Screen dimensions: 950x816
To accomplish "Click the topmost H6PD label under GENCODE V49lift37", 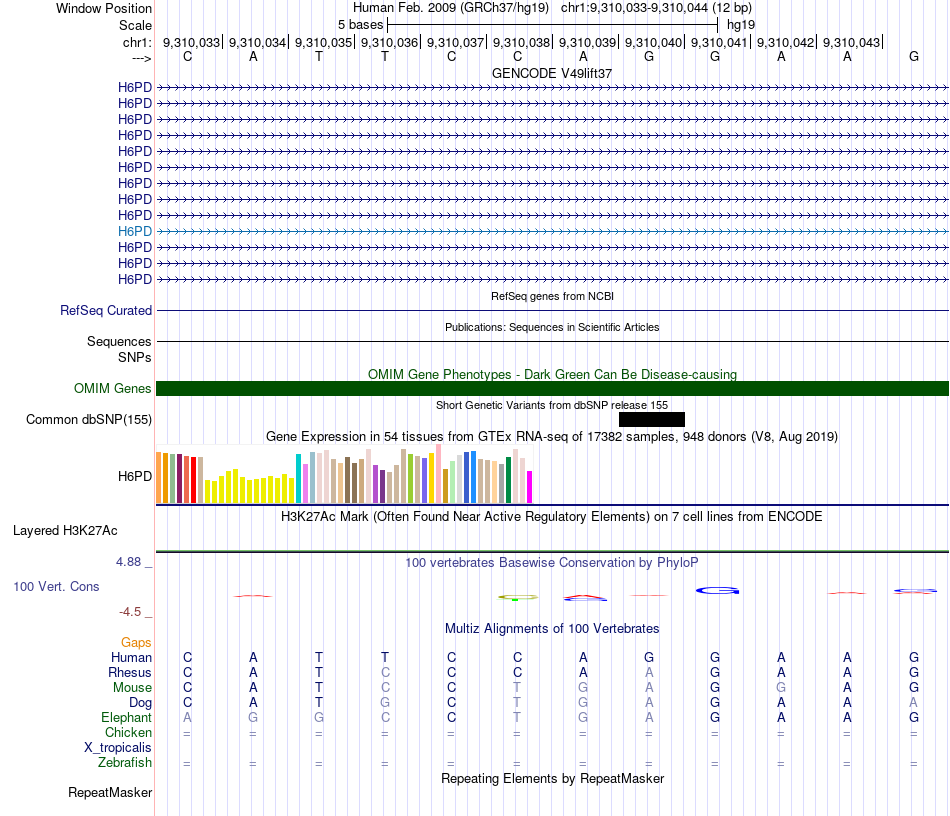I will click(135, 87).
